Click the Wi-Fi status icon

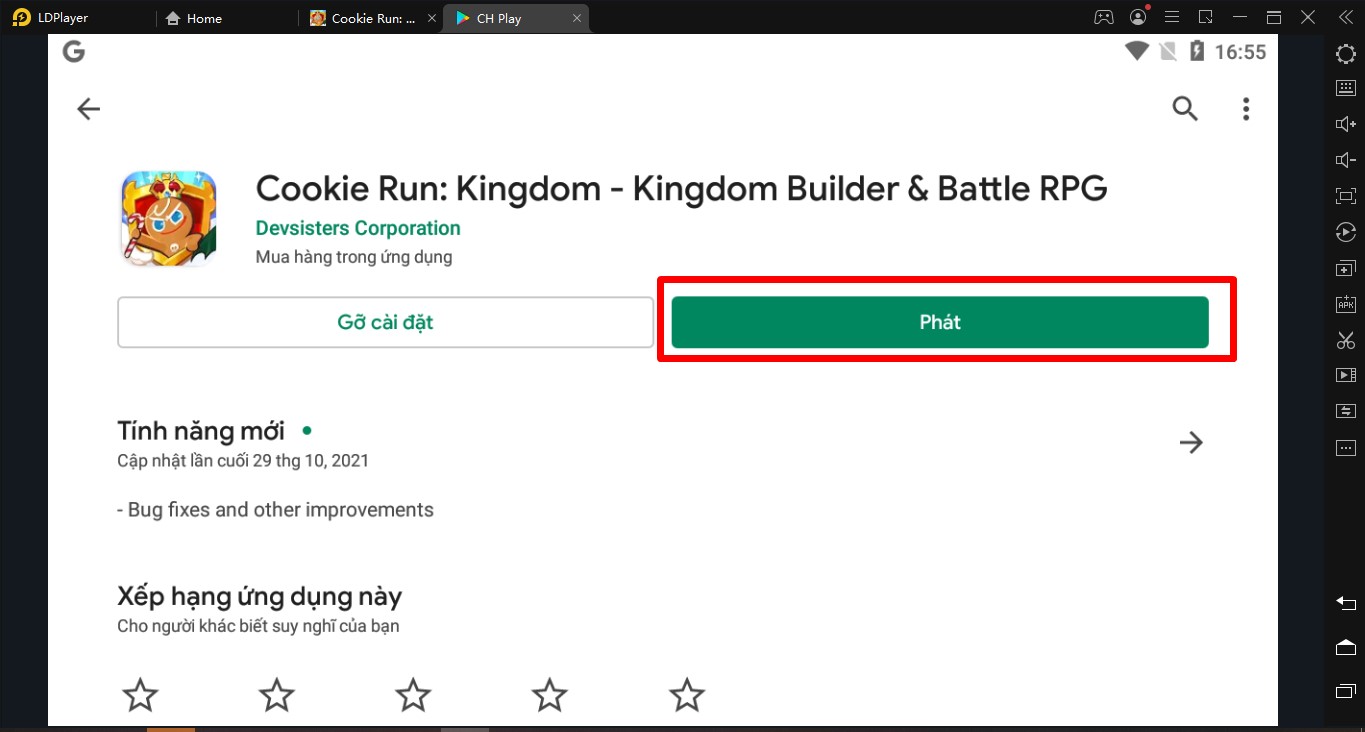click(1136, 51)
